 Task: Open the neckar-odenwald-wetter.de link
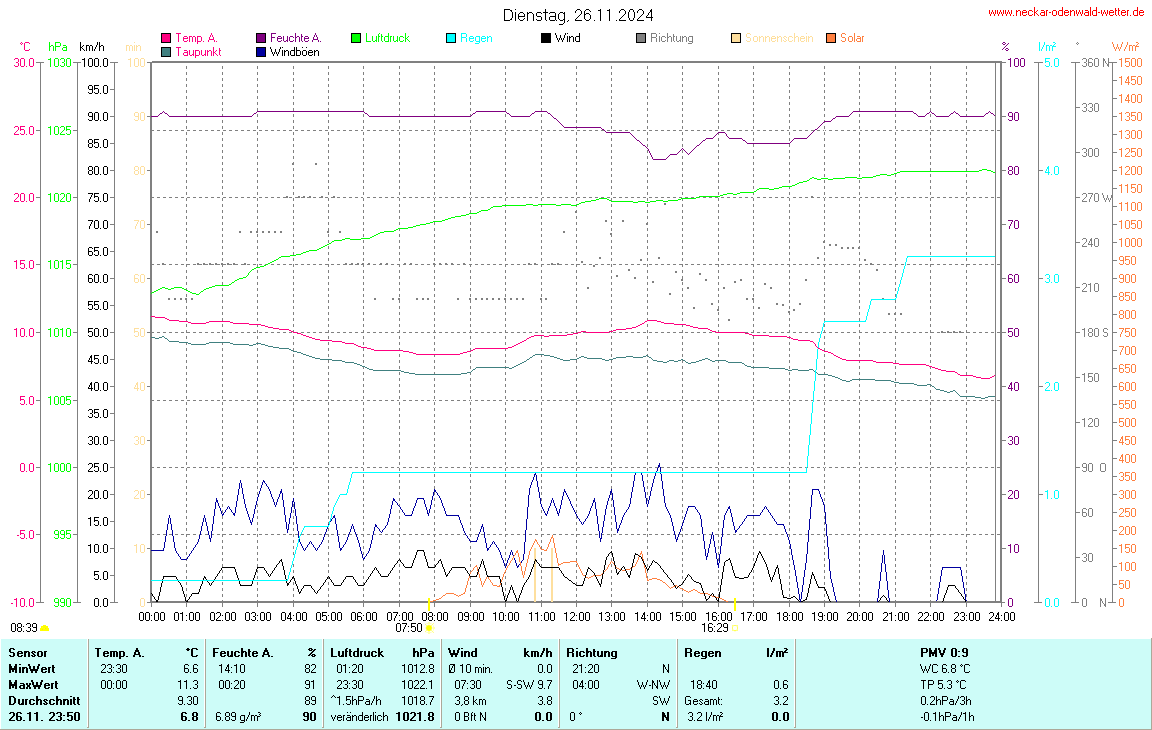coord(1066,12)
